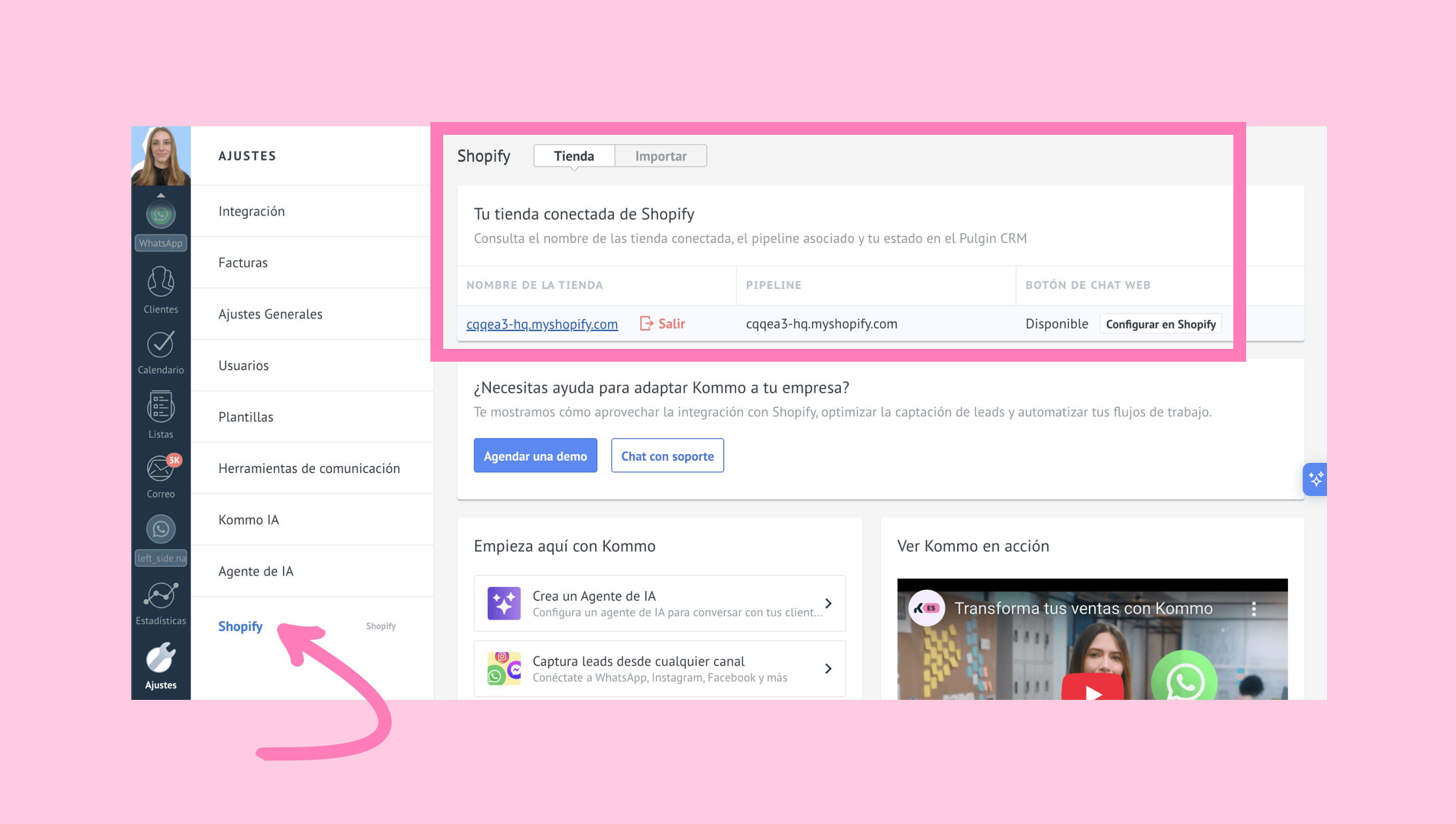The width and height of the screenshot is (1456, 824).
Task: Open Herramientas de comunicación section
Action: 312,469
